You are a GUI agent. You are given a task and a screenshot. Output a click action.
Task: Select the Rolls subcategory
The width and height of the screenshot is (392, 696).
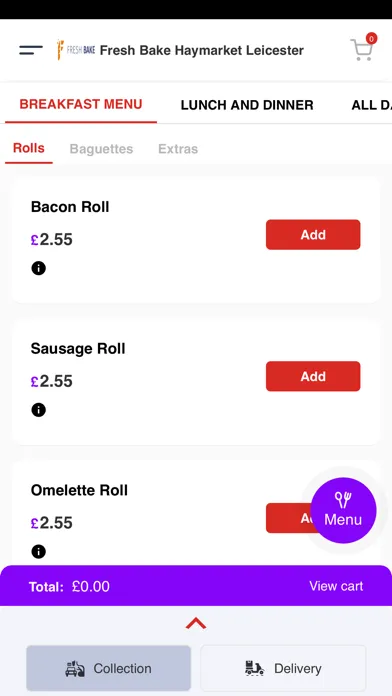[29, 148]
